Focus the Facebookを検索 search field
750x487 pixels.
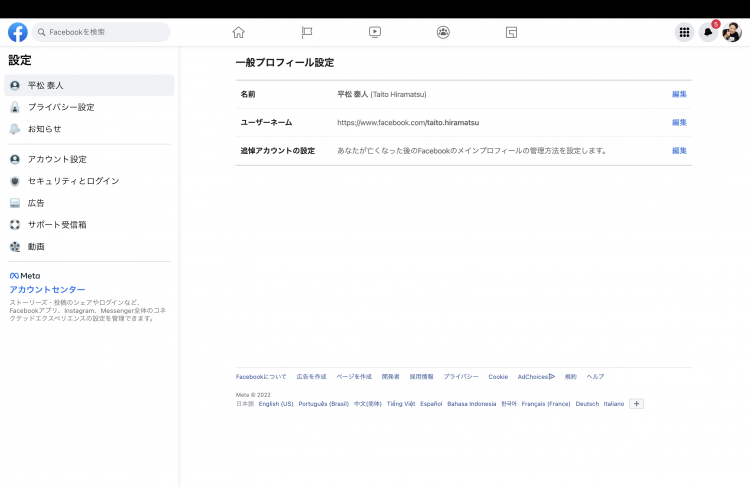pos(101,32)
